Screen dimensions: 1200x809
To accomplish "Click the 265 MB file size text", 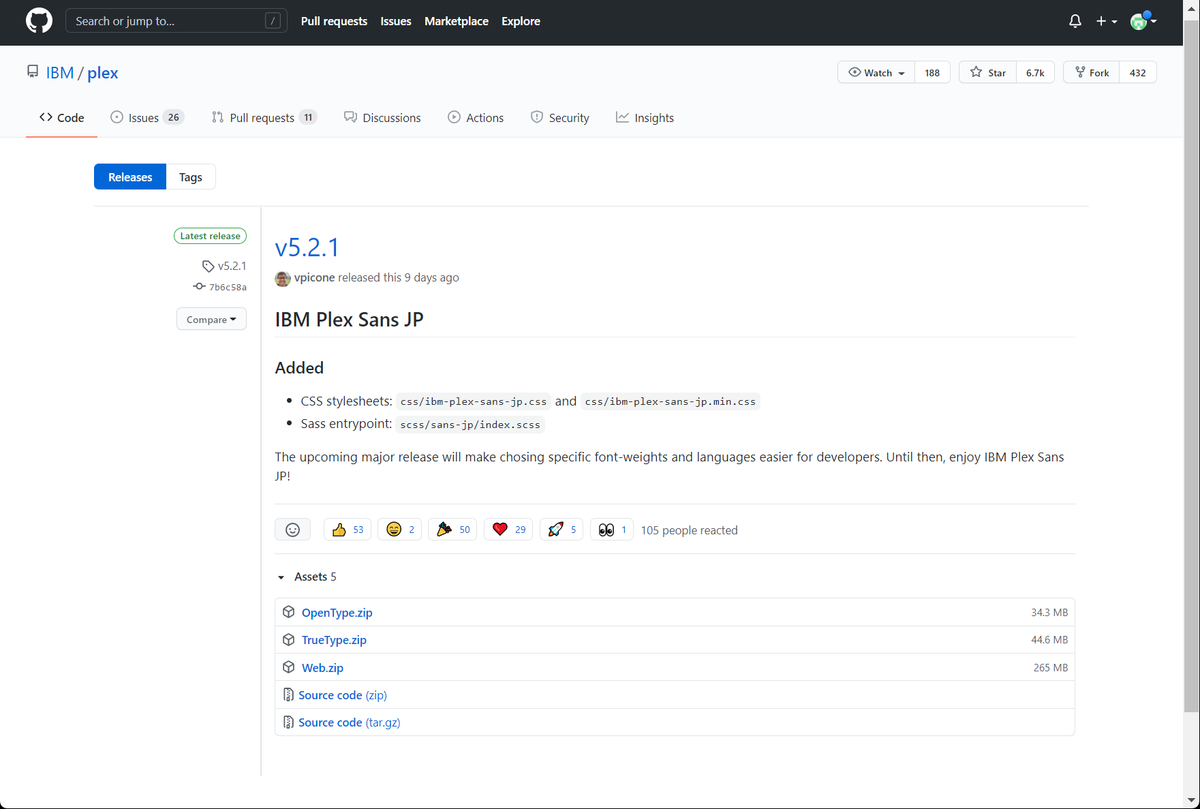I will pyautogui.click(x=1050, y=667).
